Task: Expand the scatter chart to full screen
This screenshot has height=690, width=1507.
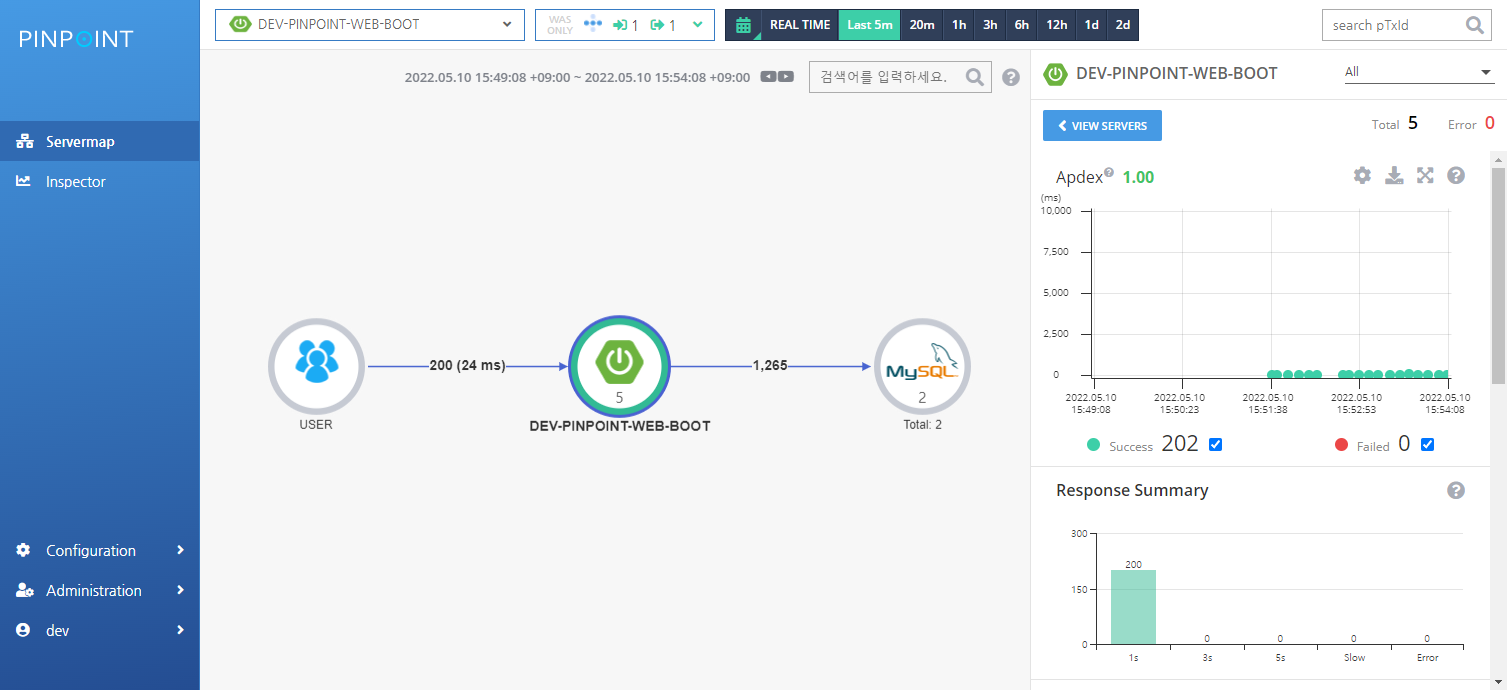Action: click(x=1425, y=176)
